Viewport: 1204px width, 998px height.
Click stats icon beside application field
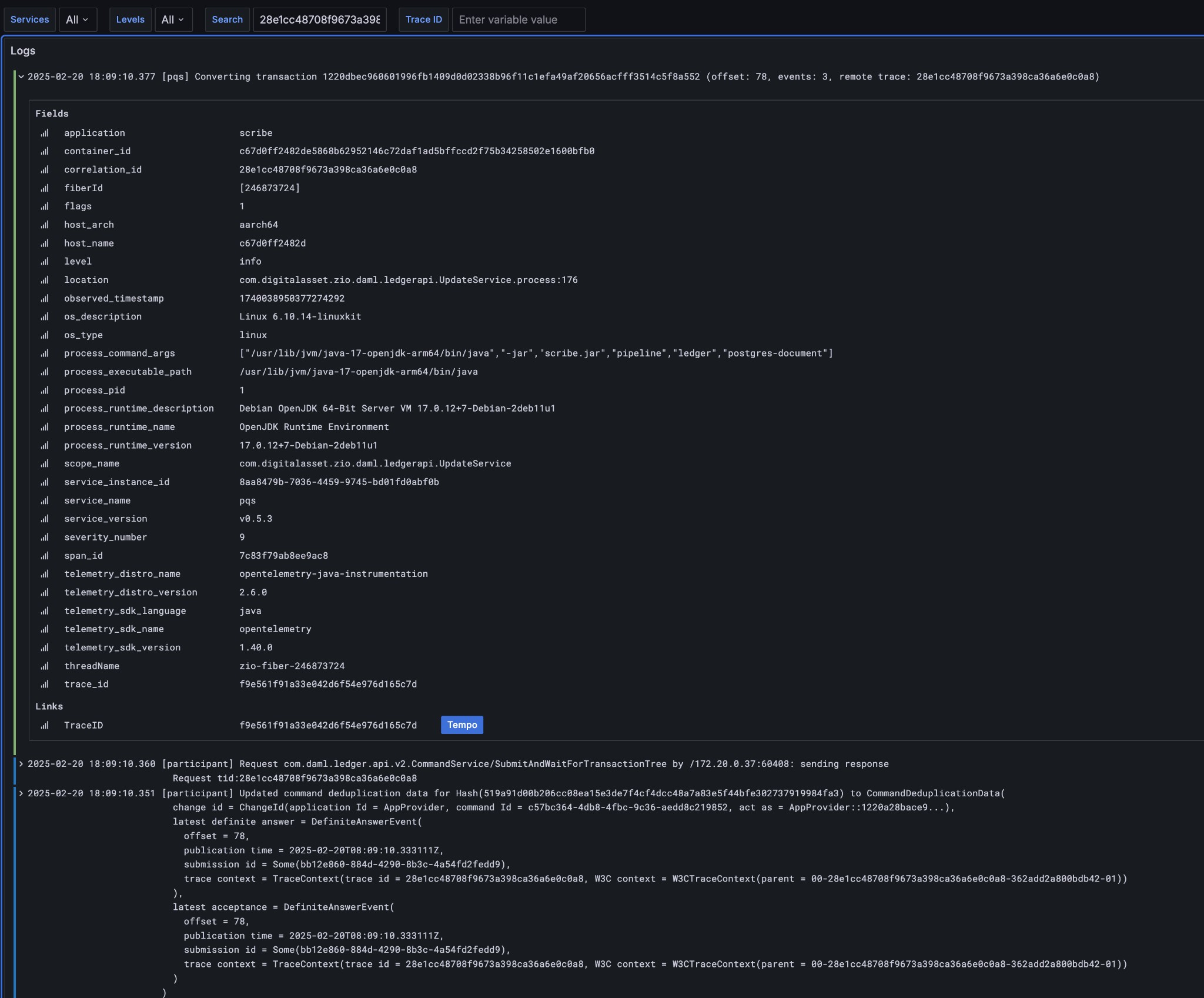pyautogui.click(x=45, y=133)
